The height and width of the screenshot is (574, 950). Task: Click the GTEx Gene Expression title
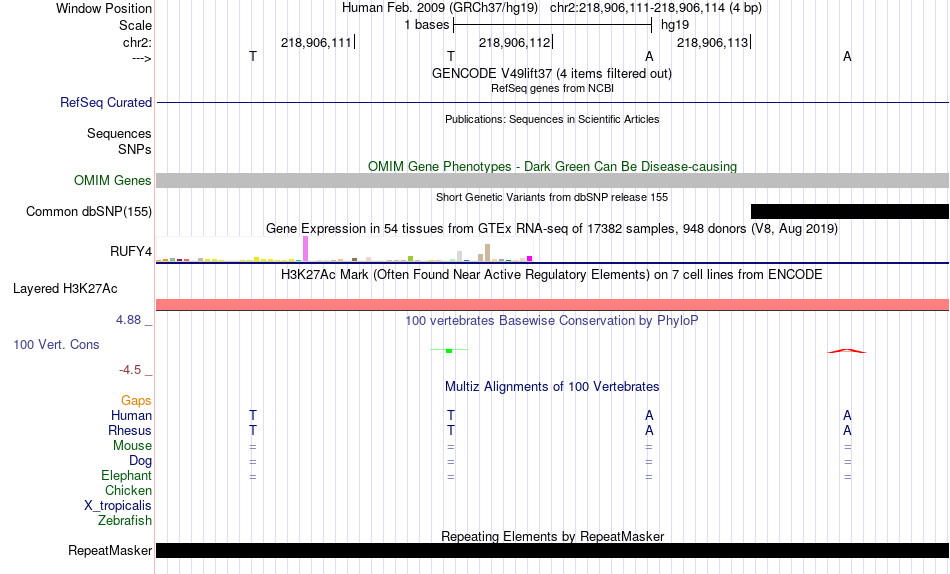(x=552, y=229)
